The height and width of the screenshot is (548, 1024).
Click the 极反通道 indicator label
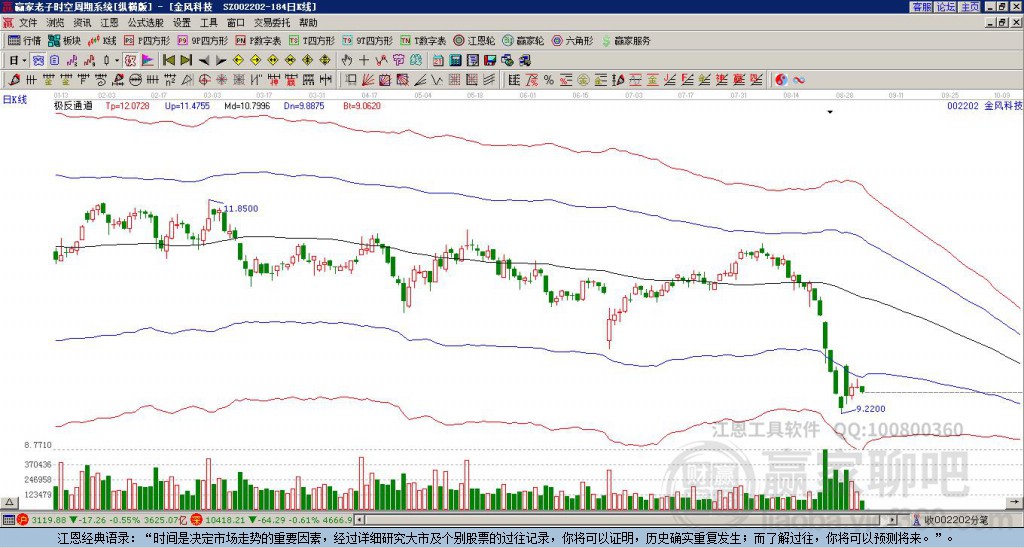click(x=73, y=105)
